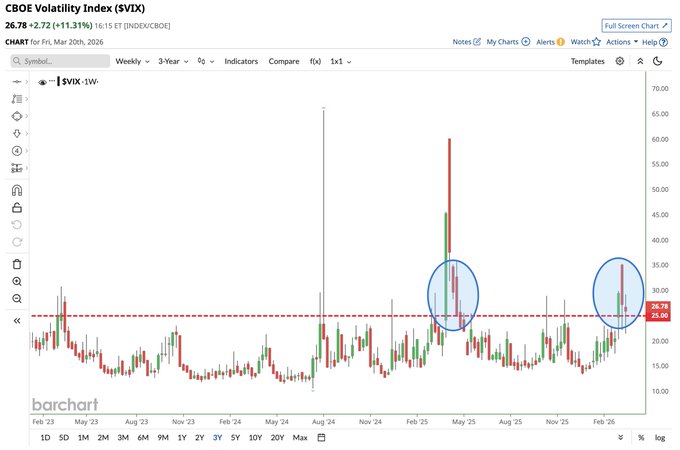
Task: Click the 25.00 horizontal line label
Action: (659, 315)
